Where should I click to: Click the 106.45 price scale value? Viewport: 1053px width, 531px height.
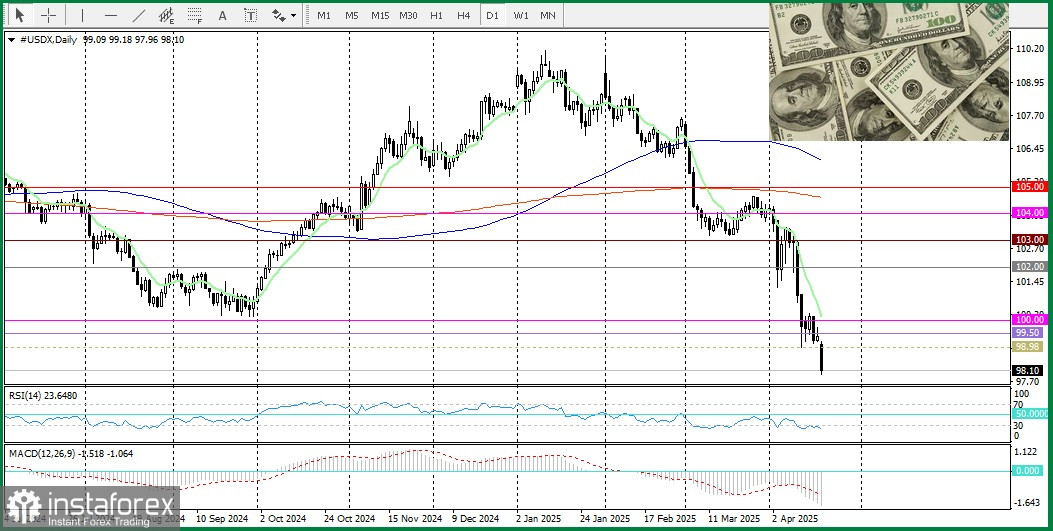1030,148
